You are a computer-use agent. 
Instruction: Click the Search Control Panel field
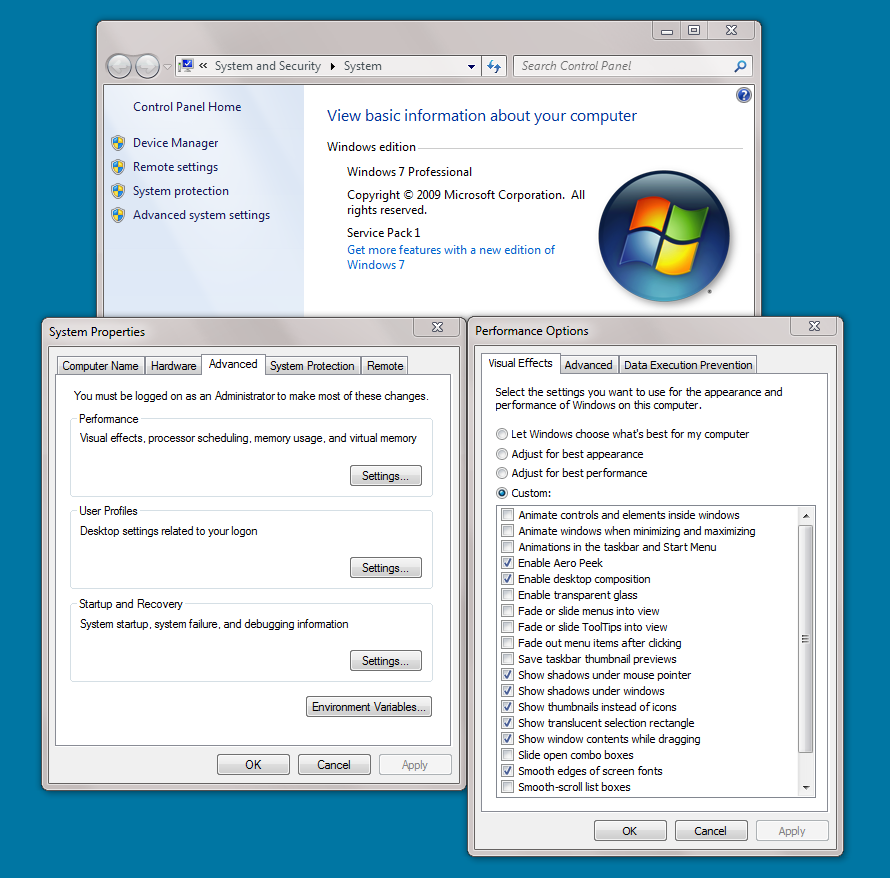pyautogui.click(x=633, y=66)
